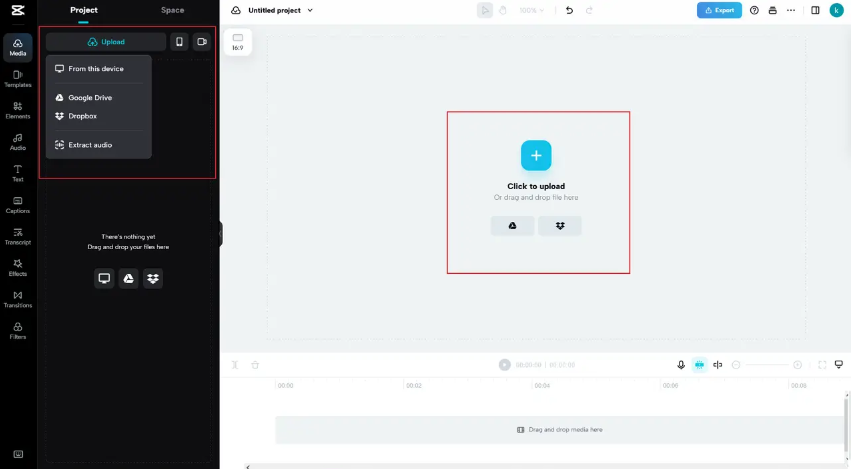This screenshot has height=469, width=851.
Task: Choose Dropbox menu item
Action: click(98, 116)
